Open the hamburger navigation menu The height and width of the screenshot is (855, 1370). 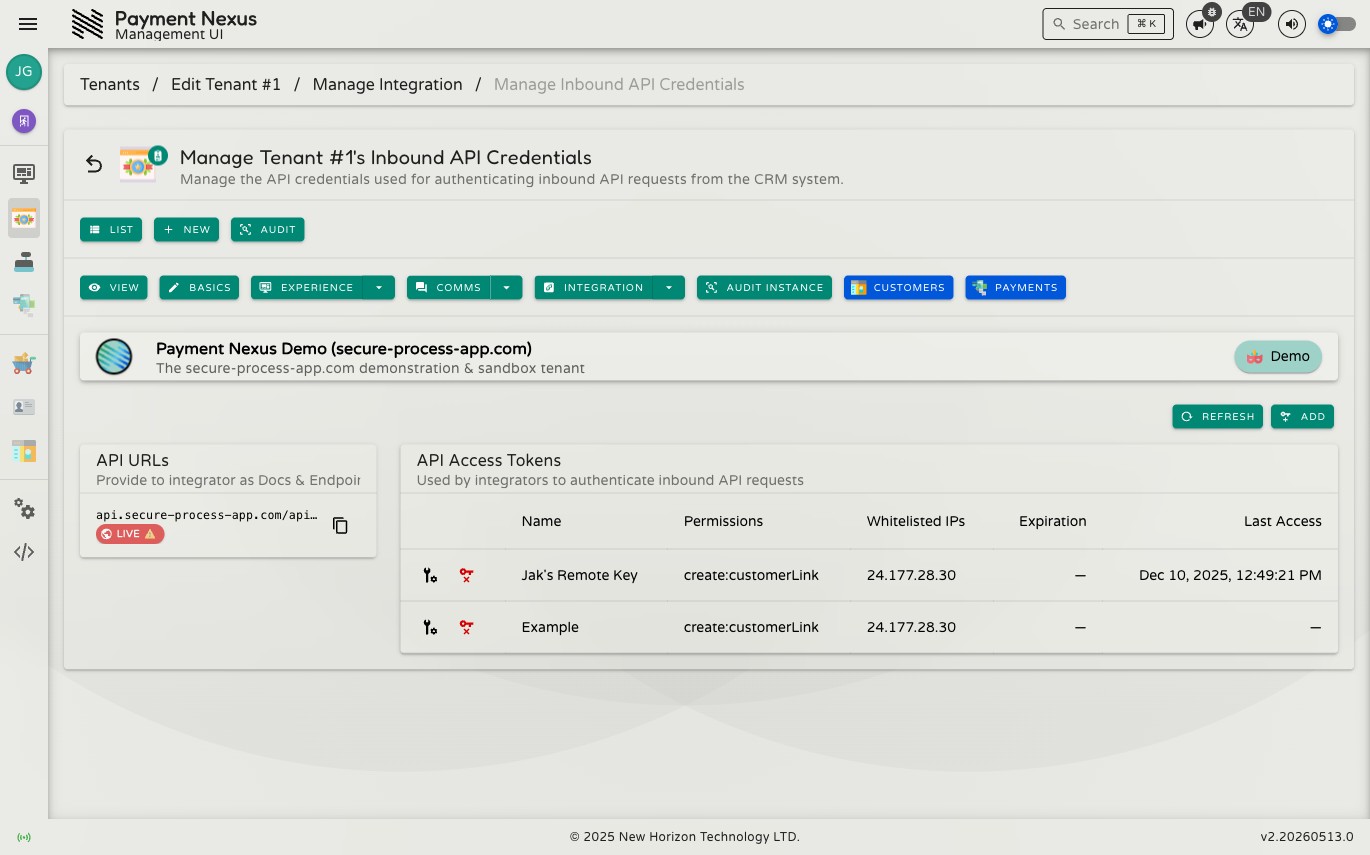[28, 24]
